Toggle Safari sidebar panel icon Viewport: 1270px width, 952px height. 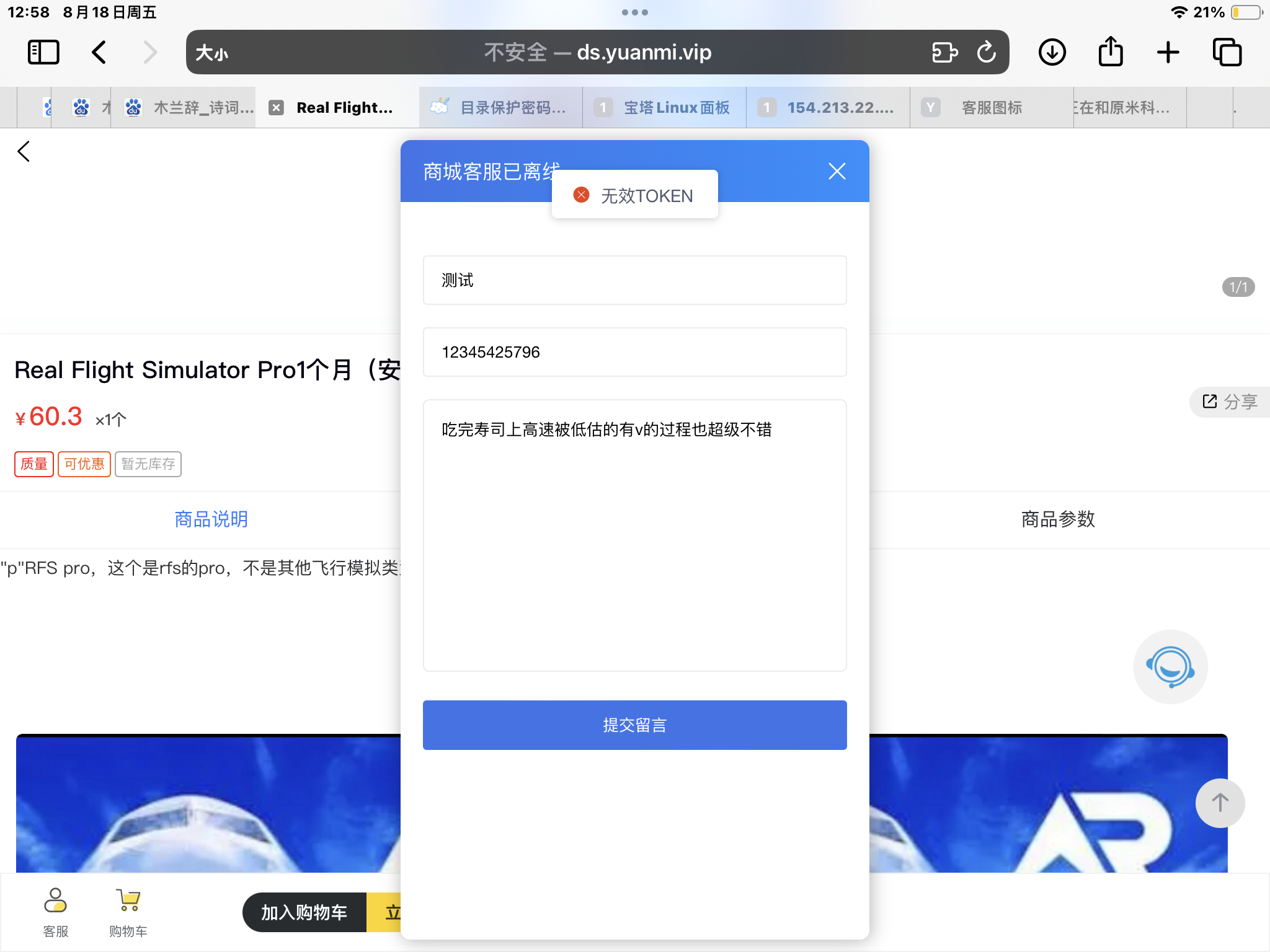coord(43,52)
